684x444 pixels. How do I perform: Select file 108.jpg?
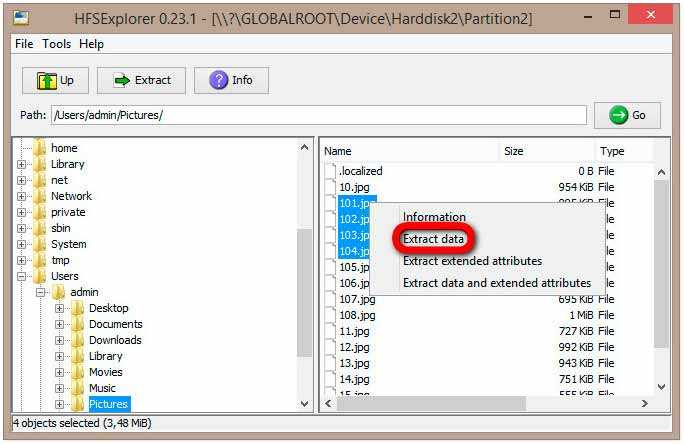(357, 315)
